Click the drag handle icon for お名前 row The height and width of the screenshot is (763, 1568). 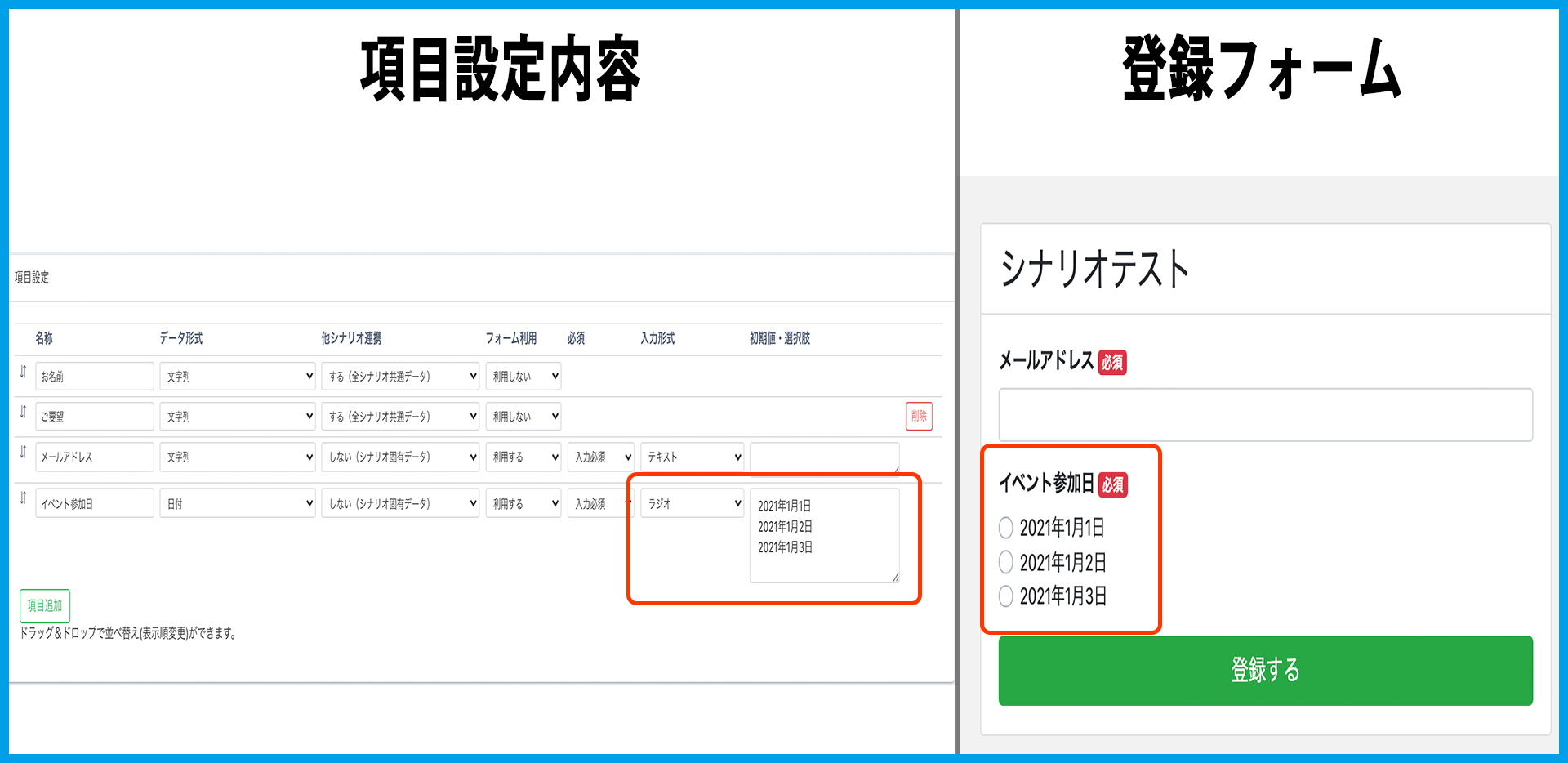pos(23,373)
